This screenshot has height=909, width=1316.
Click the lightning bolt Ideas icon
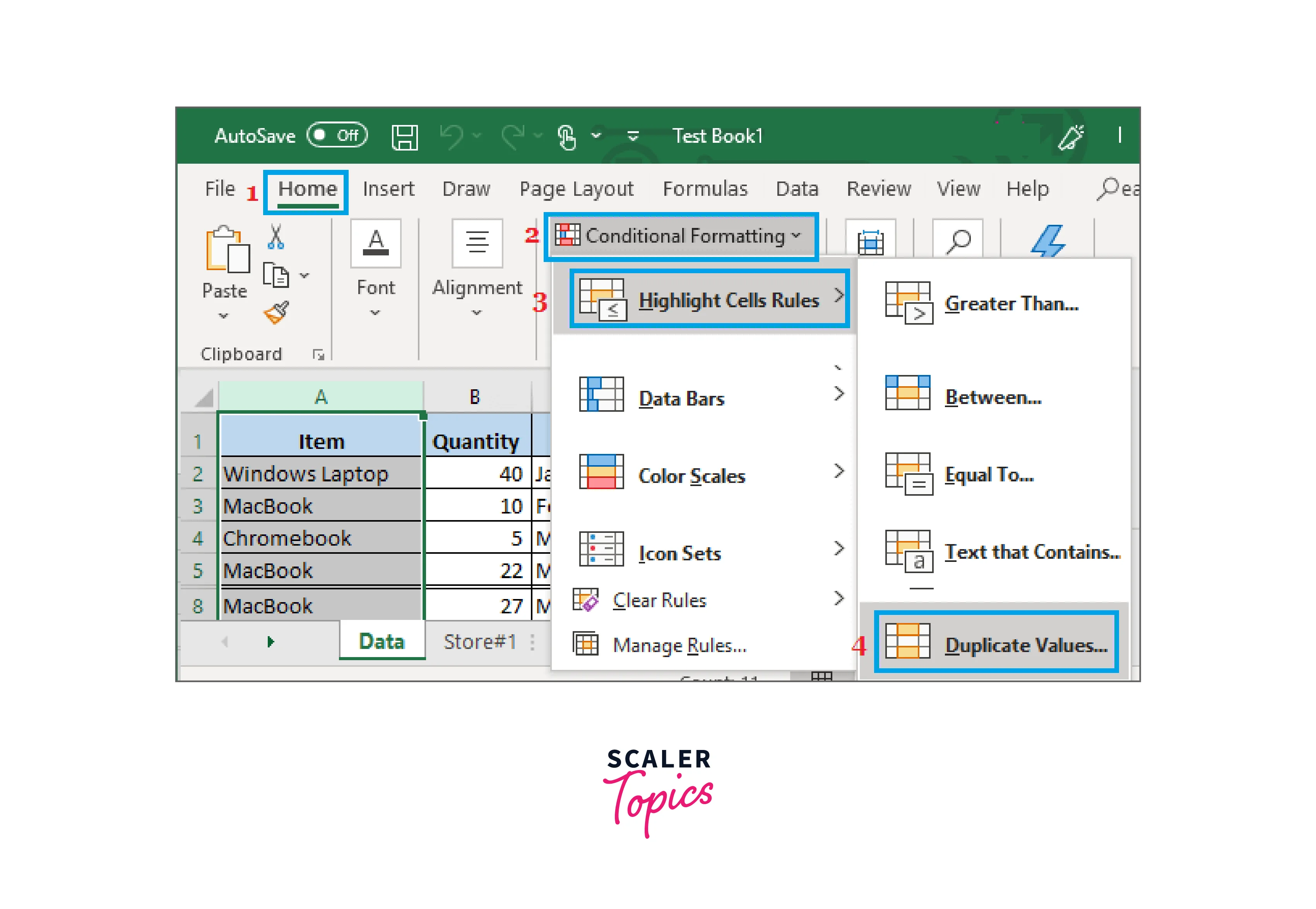coord(1048,240)
